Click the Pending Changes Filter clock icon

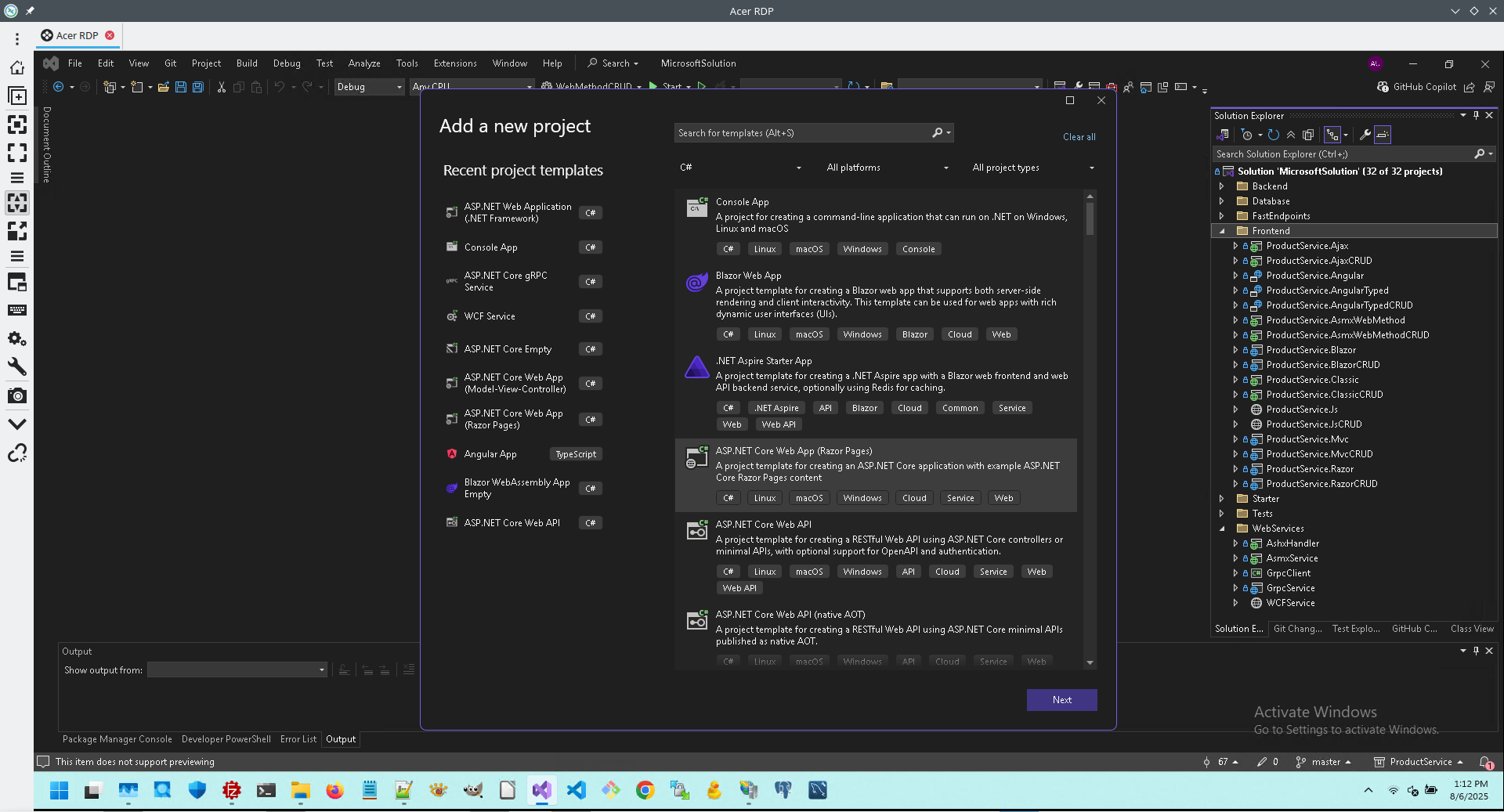tap(1247, 135)
